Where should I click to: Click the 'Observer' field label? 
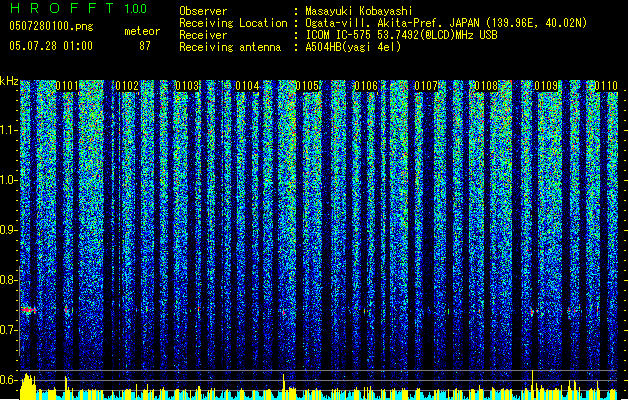click(203, 11)
